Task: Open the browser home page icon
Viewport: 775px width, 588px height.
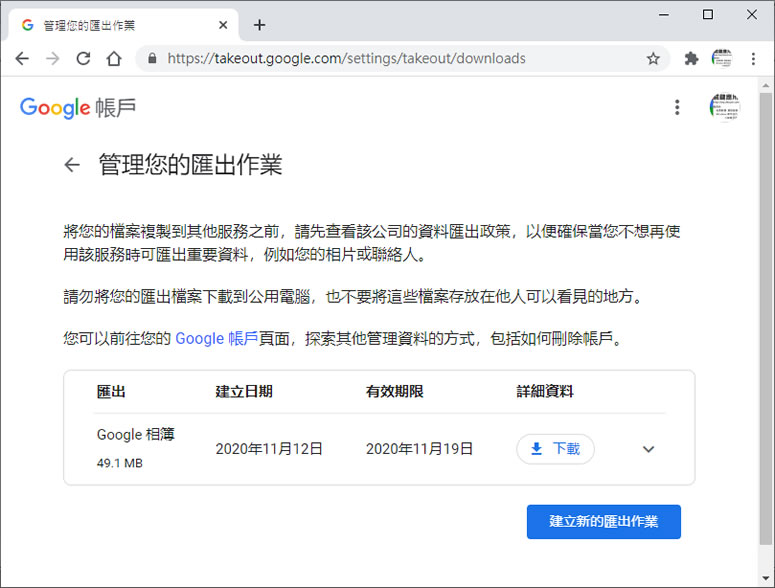Action: [x=114, y=59]
